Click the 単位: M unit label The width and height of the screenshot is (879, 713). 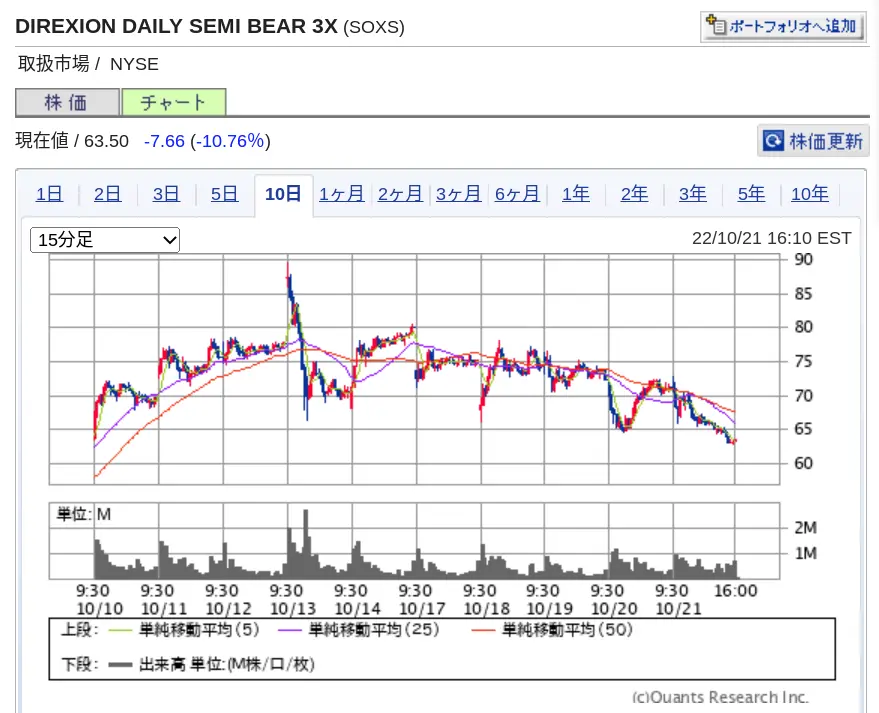click(x=84, y=514)
